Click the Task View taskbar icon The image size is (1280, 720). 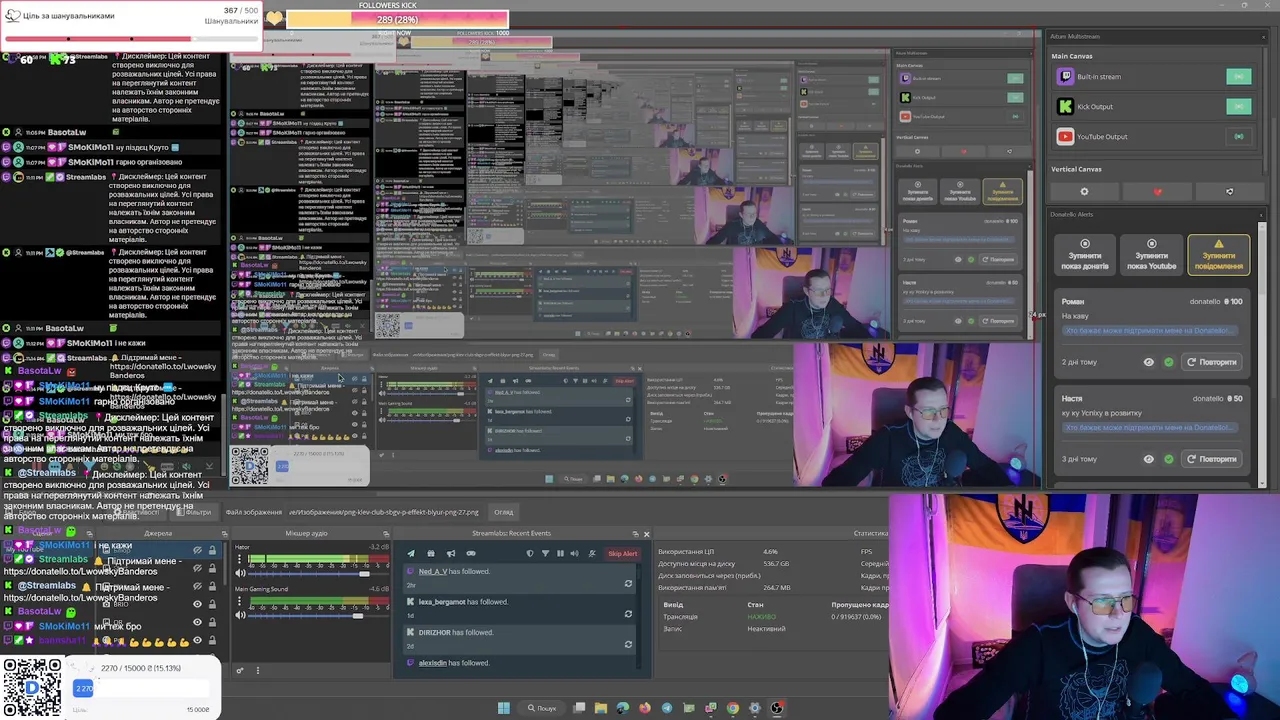pos(579,708)
